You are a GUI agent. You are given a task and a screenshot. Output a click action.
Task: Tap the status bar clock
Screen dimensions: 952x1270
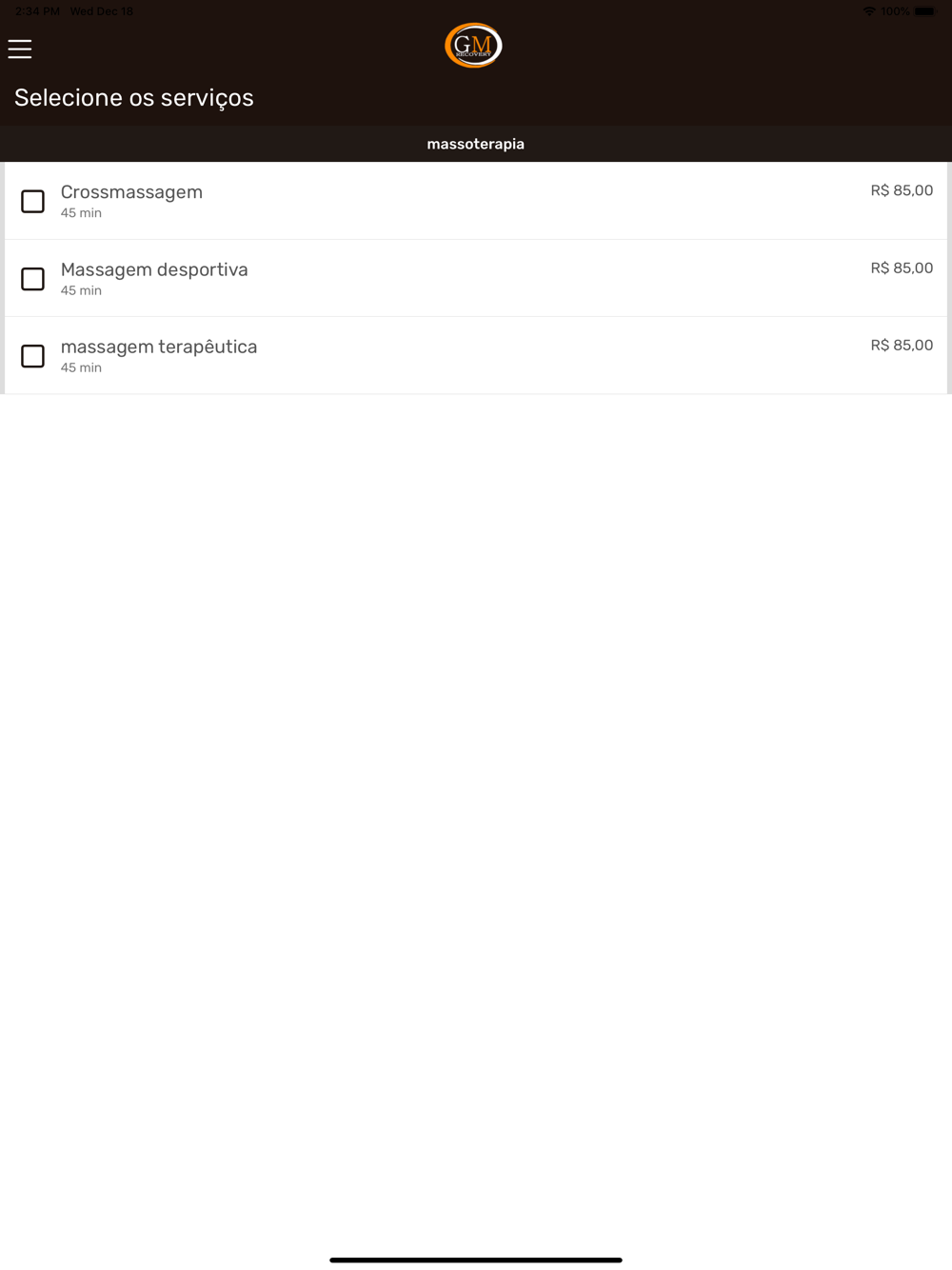[x=37, y=11]
